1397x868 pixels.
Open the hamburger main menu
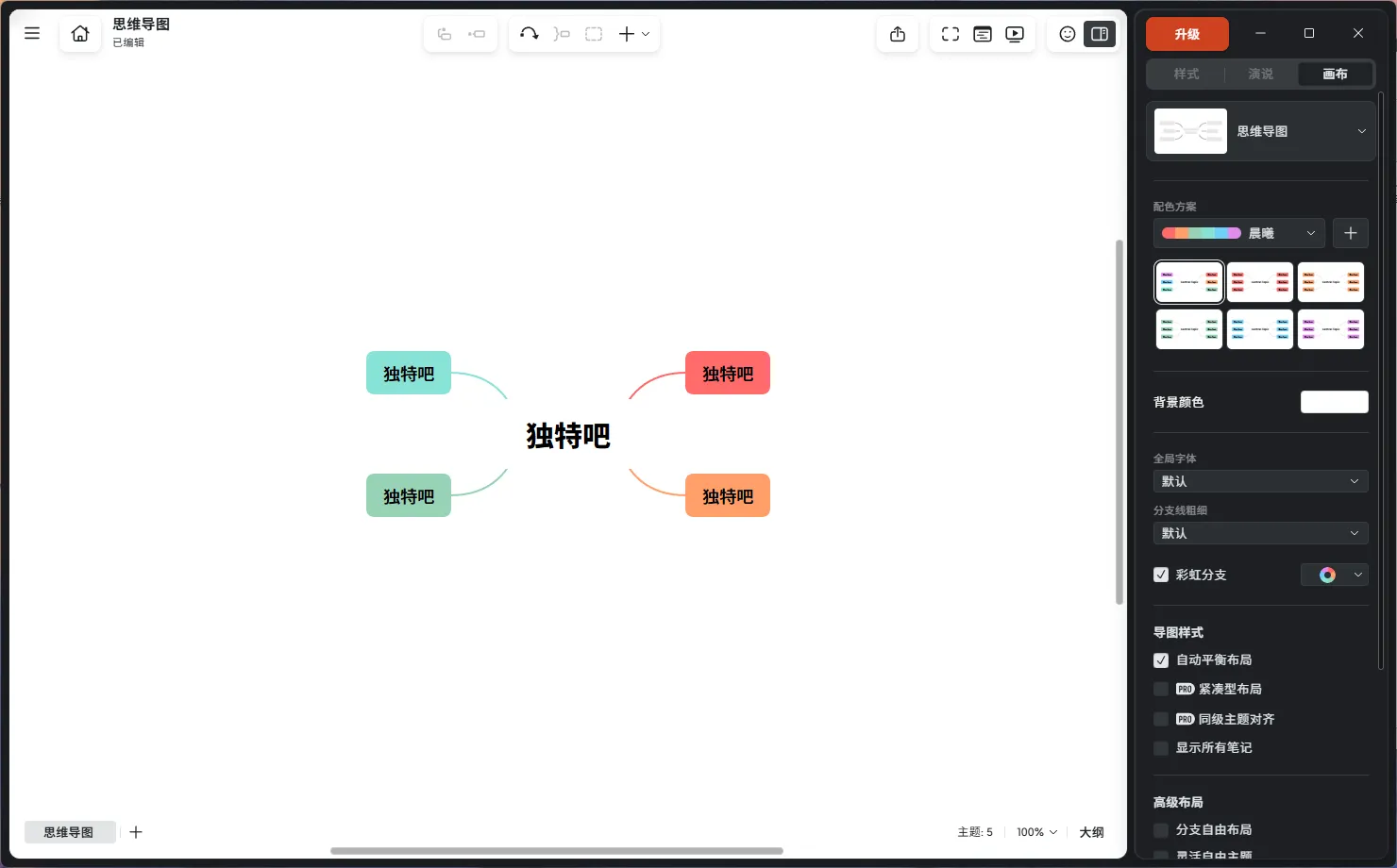coord(32,34)
